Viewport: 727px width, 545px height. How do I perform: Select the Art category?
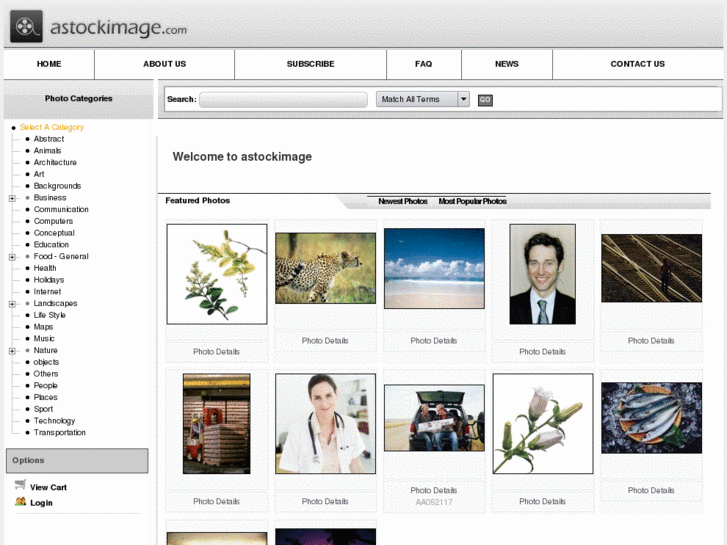point(39,174)
